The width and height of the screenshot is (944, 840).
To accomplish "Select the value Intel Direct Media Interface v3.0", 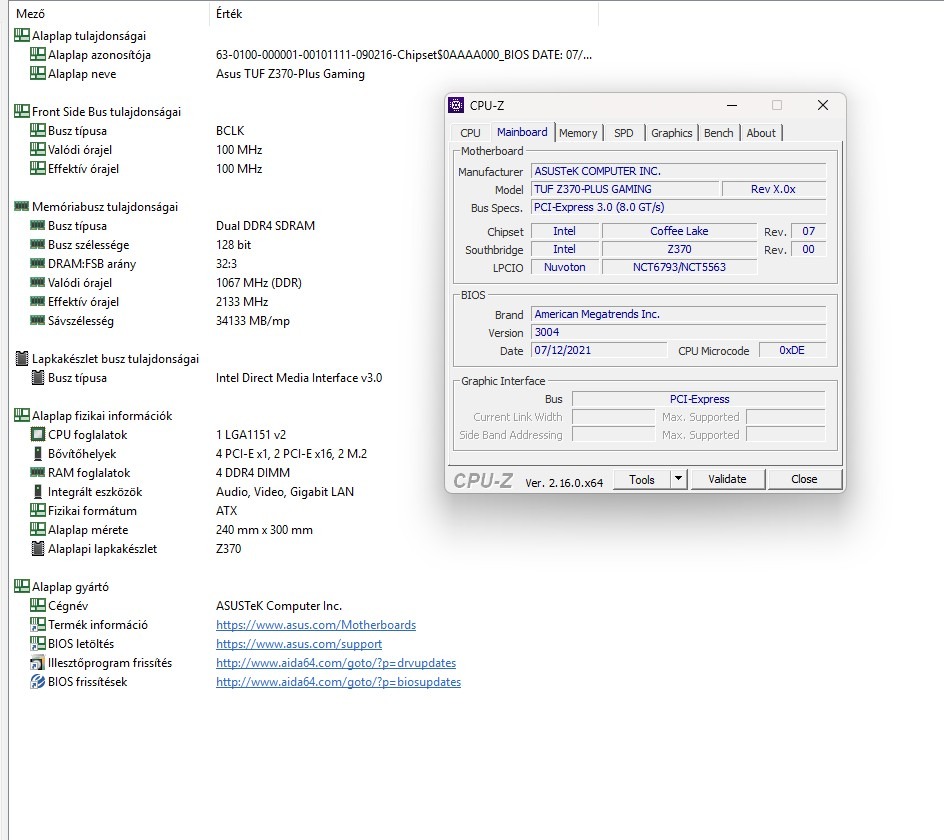I will 299,378.
